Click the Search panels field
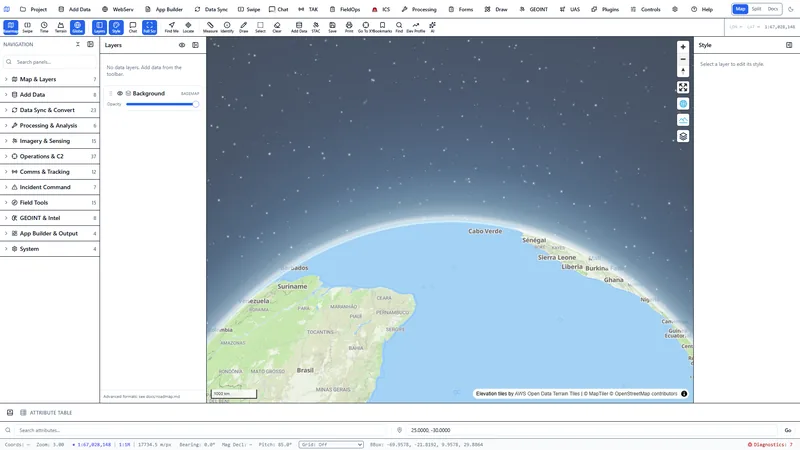Viewport: 800px width, 450px height. tap(49, 62)
